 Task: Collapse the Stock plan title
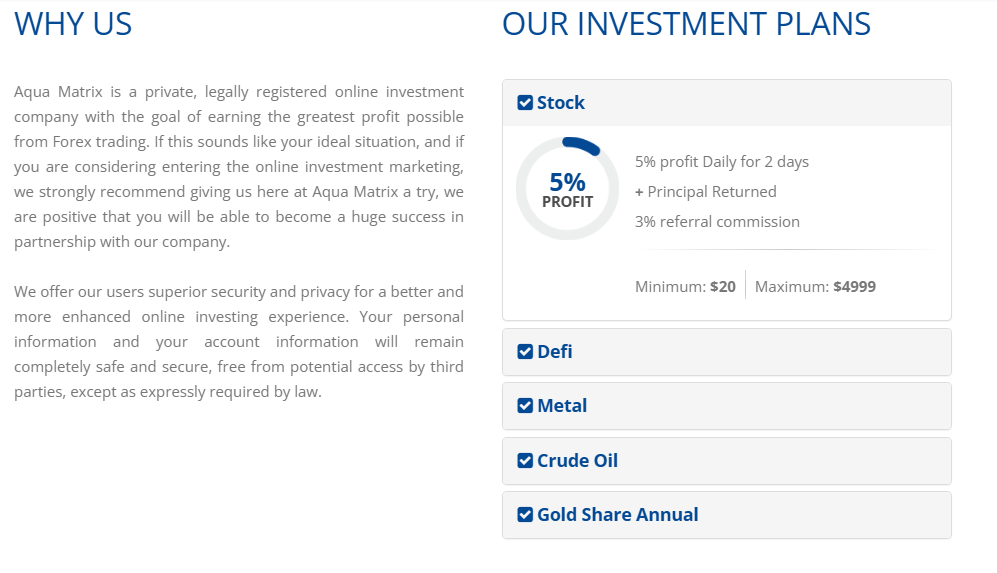click(561, 103)
